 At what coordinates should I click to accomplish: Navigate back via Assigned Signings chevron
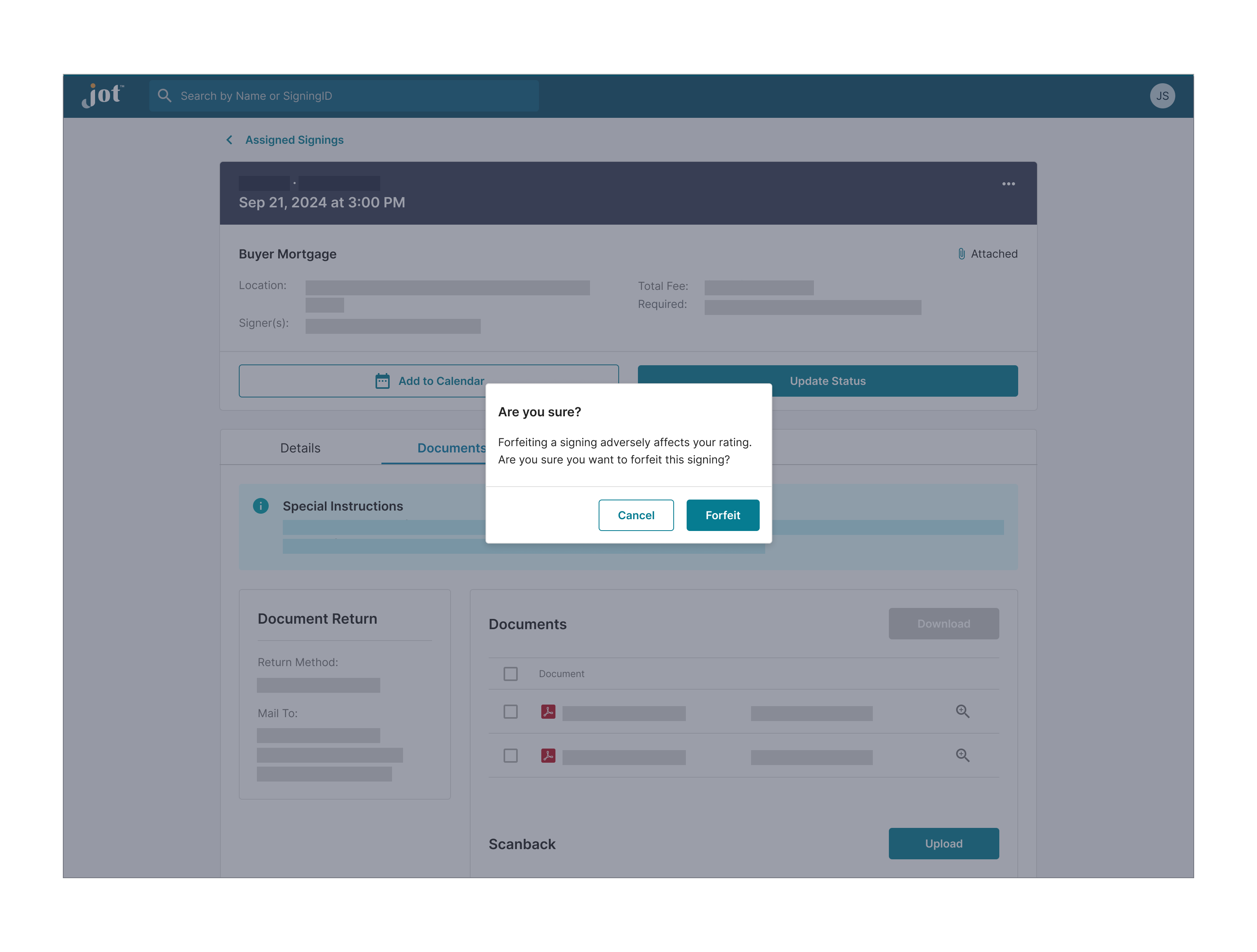pyautogui.click(x=229, y=139)
